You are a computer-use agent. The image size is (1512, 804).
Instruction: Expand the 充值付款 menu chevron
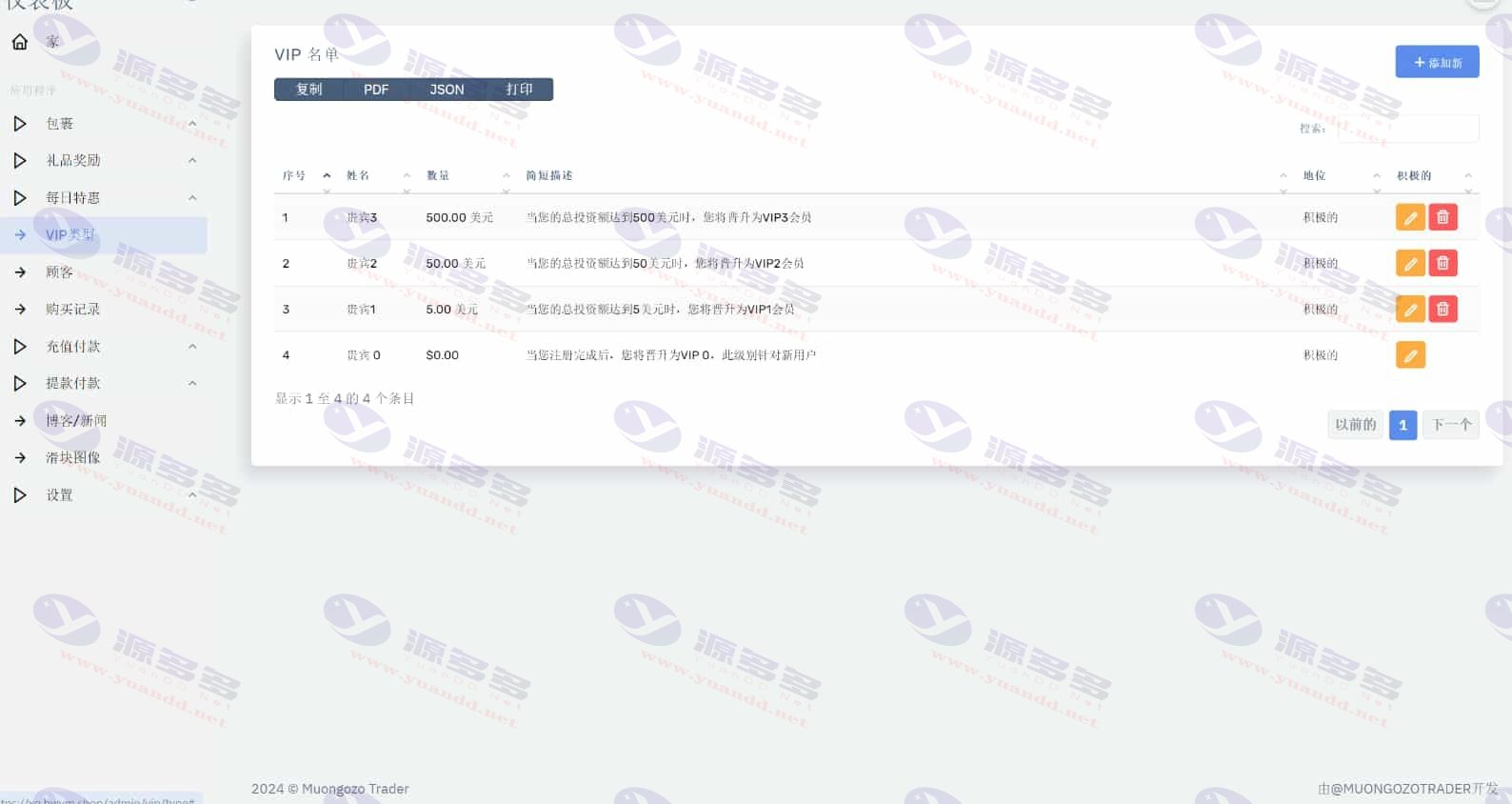pos(192,347)
